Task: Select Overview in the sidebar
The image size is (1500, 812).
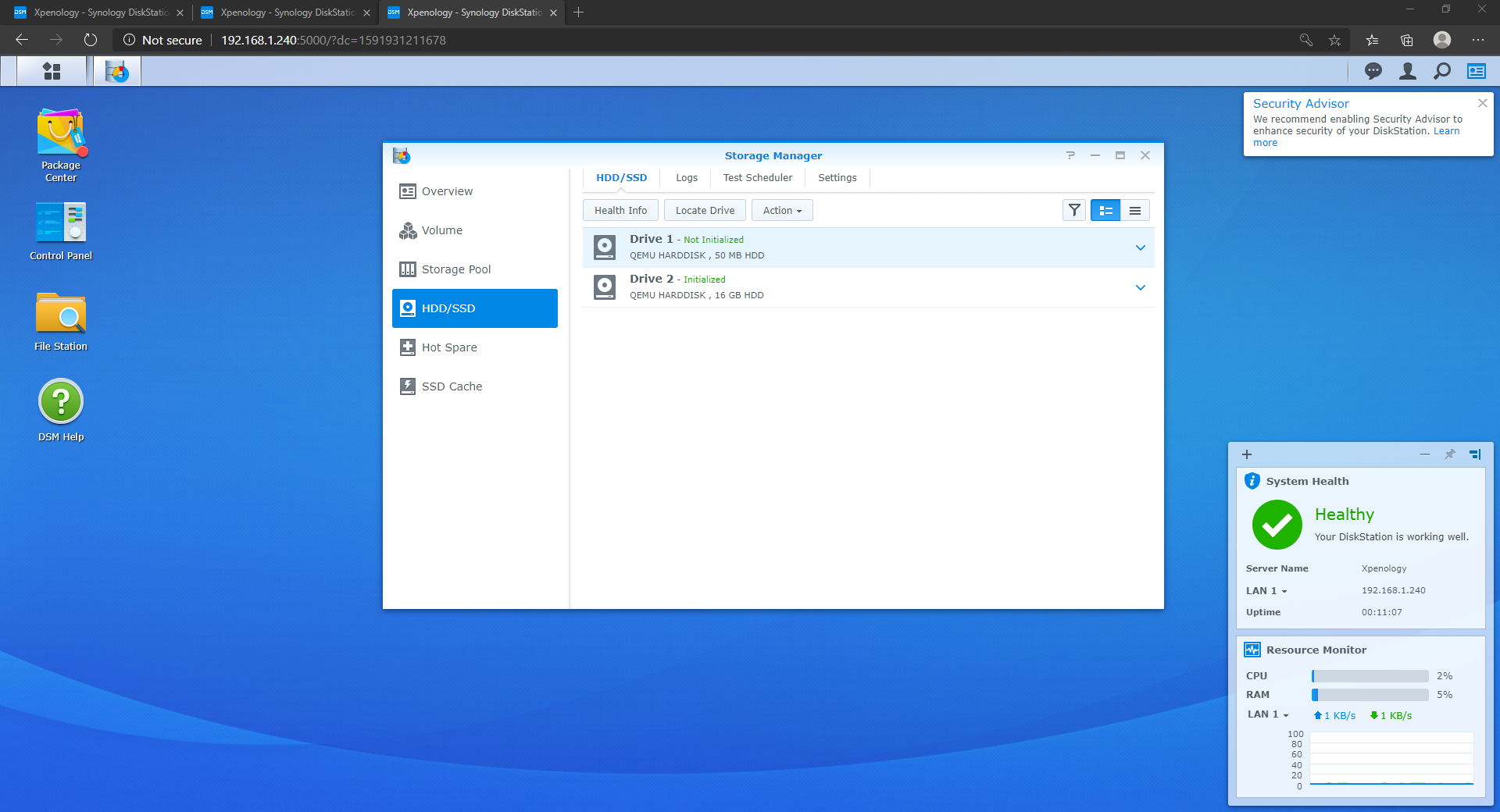Action: click(x=475, y=191)
